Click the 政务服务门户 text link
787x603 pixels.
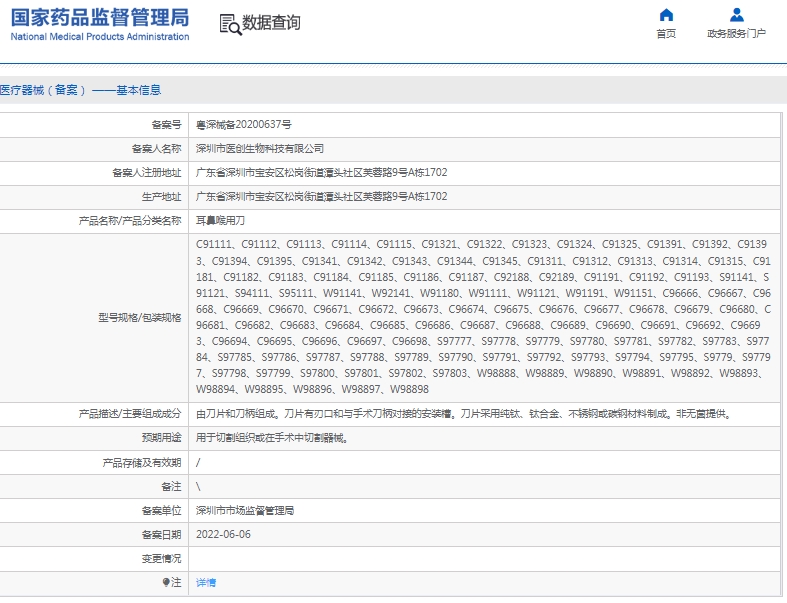tap(736, 34)
